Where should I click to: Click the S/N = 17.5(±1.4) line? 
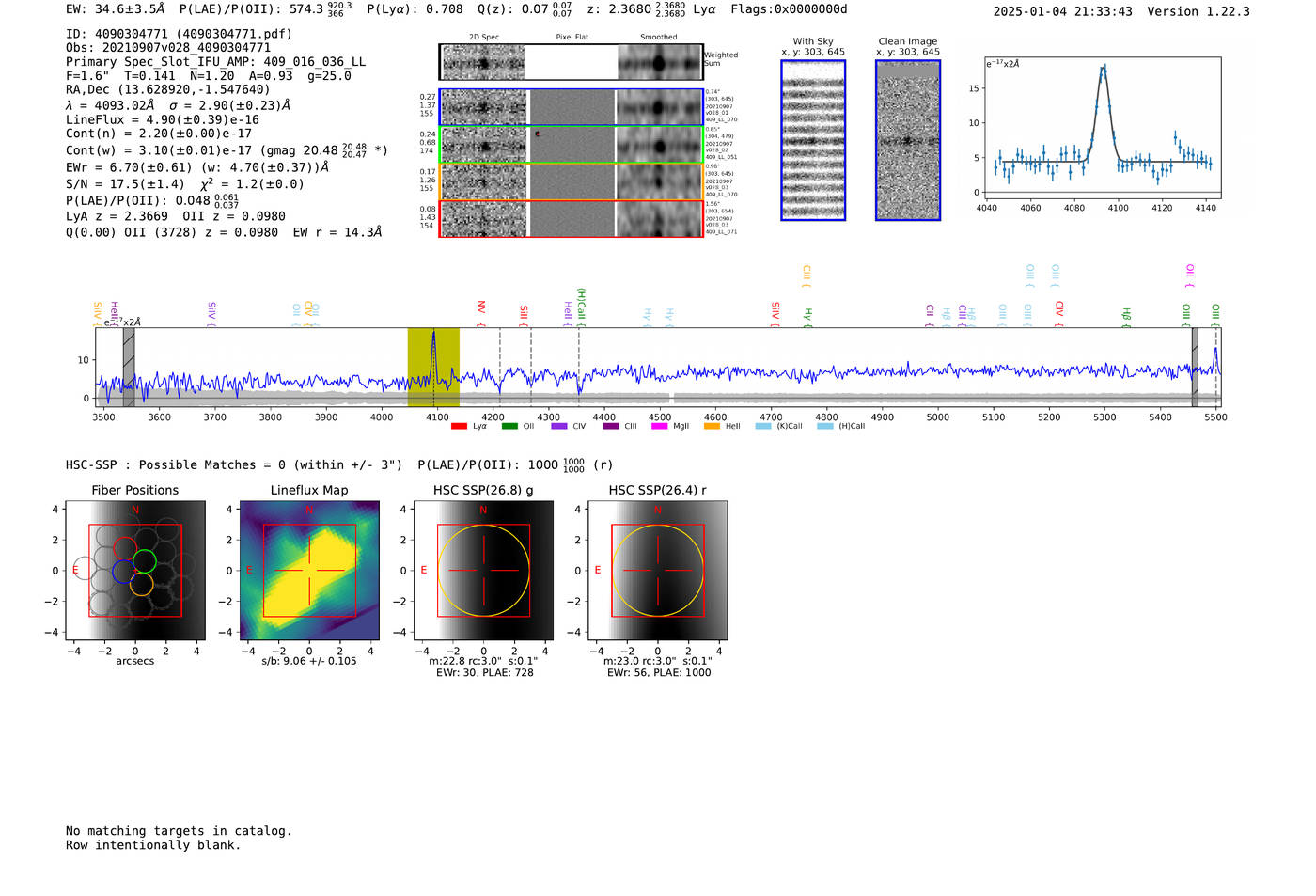pyautogui.click(x=185, y=184)
